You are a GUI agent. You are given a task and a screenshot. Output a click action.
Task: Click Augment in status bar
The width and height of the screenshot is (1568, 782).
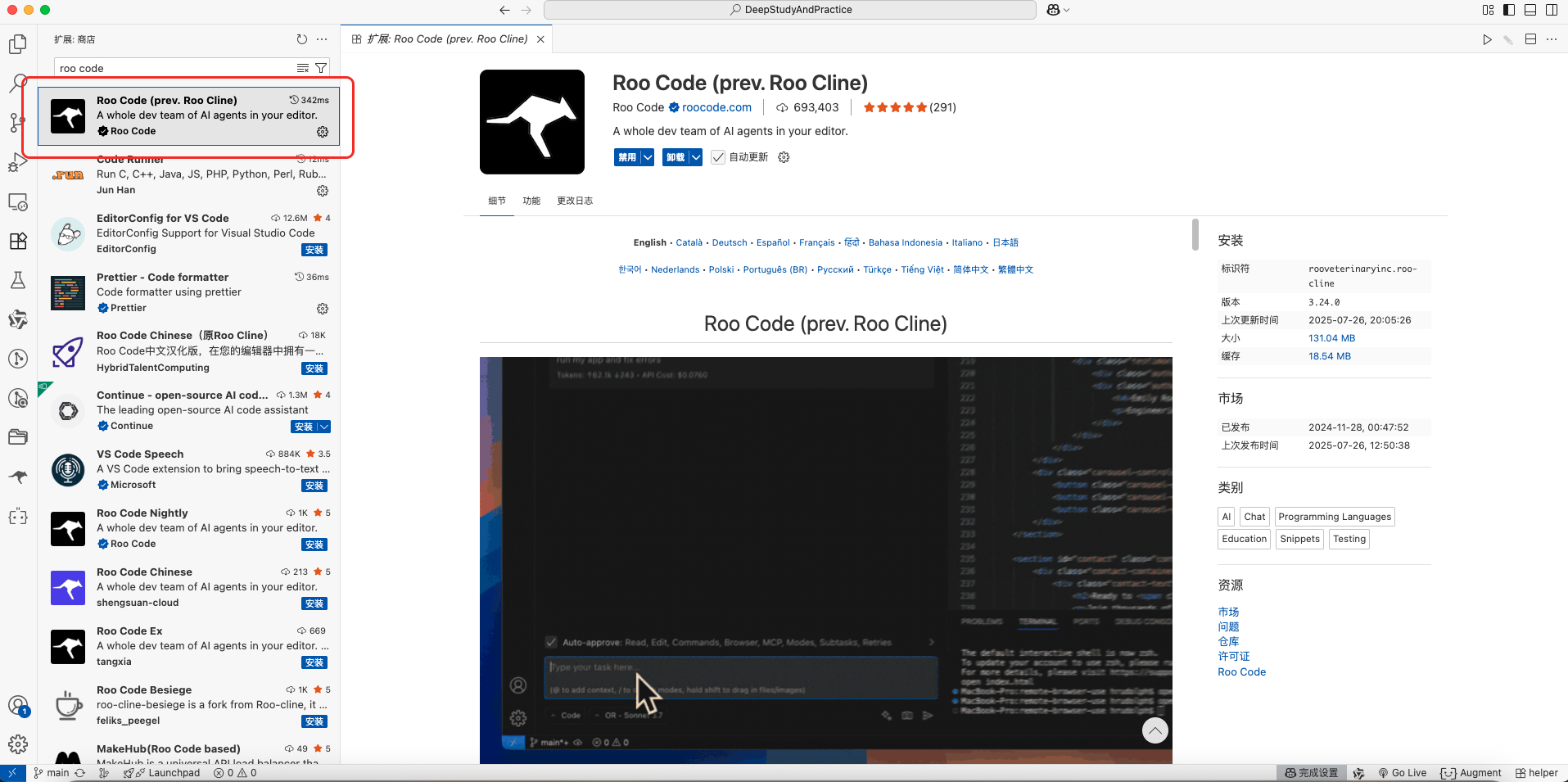coord(1471,773)
